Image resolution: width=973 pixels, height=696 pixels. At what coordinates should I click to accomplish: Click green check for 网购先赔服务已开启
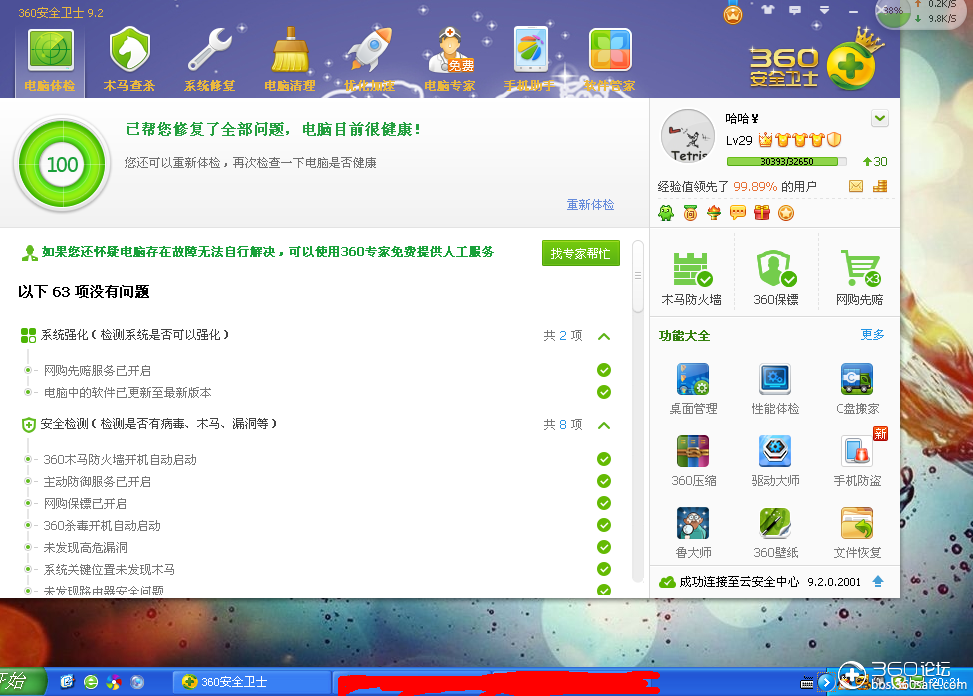point(604,370)
